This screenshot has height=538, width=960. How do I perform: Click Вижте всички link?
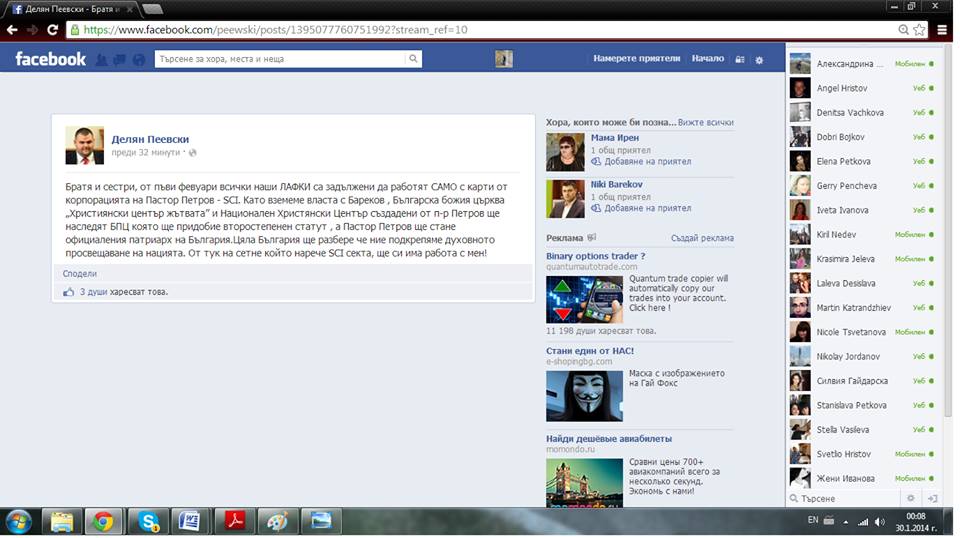point(705,122)
